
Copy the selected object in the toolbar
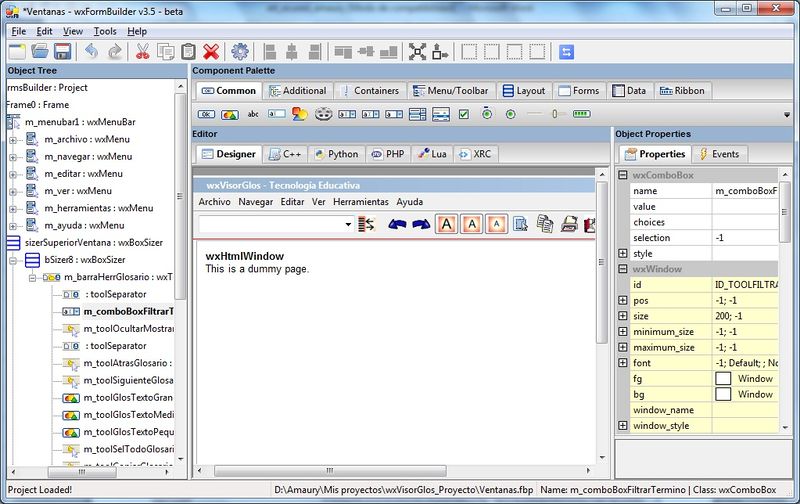166,52
